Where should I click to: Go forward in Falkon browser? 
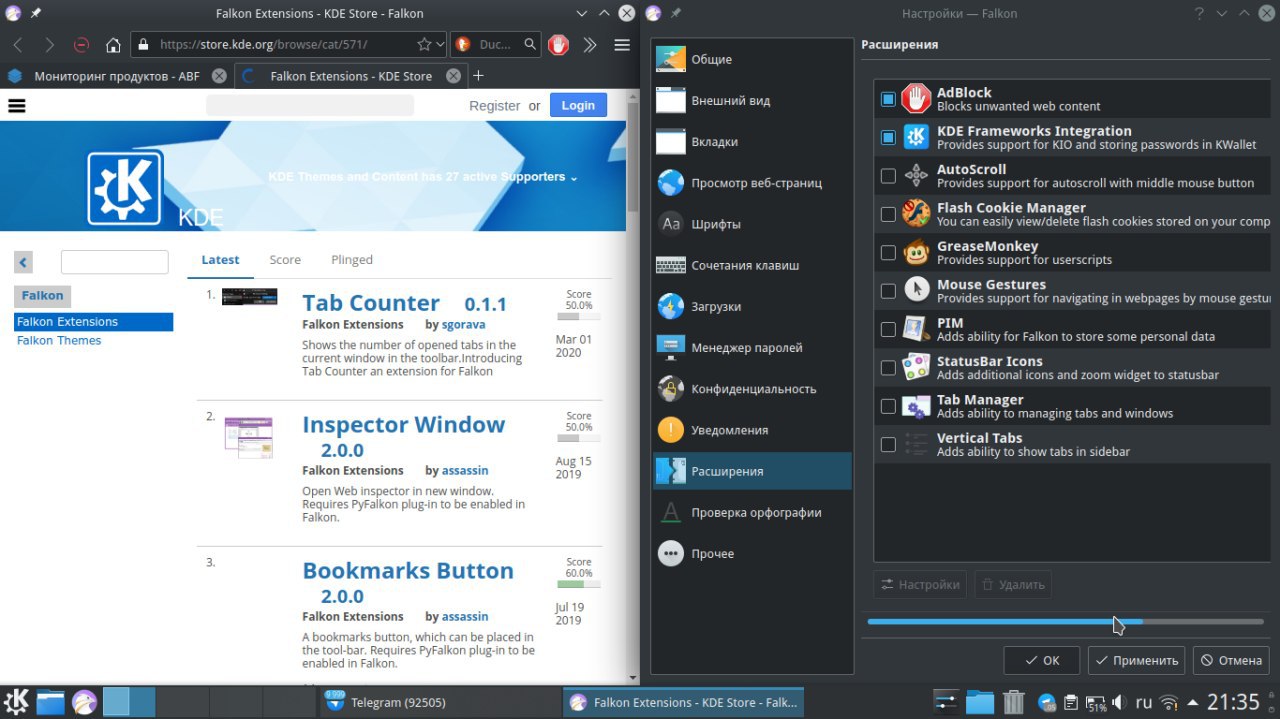tap(49, 45)
